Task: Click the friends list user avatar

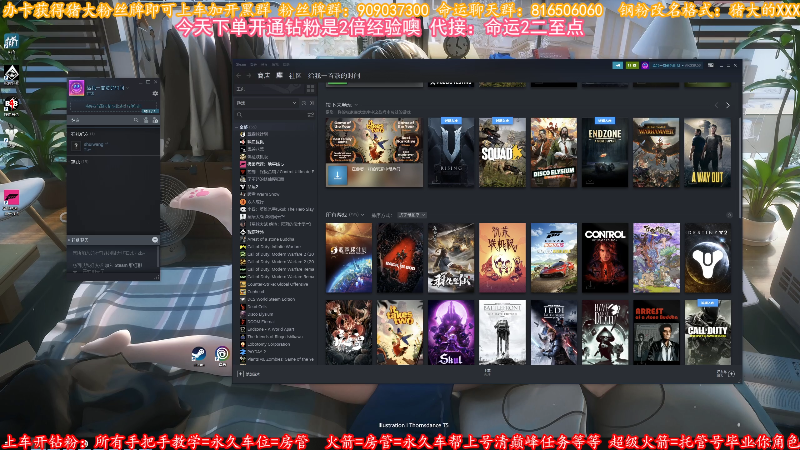Action: coord(77,88)
